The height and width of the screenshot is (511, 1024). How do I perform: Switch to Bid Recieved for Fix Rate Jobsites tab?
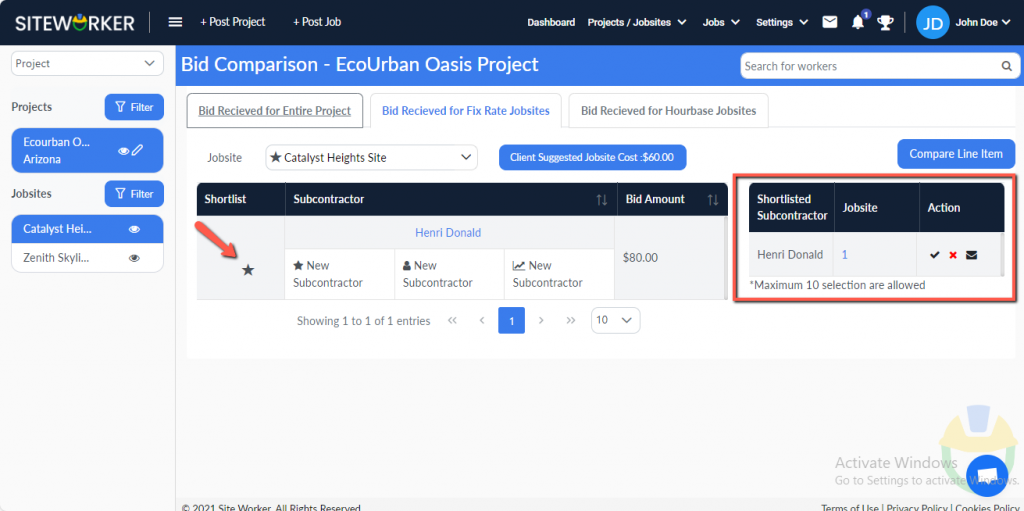click(466, 110)
